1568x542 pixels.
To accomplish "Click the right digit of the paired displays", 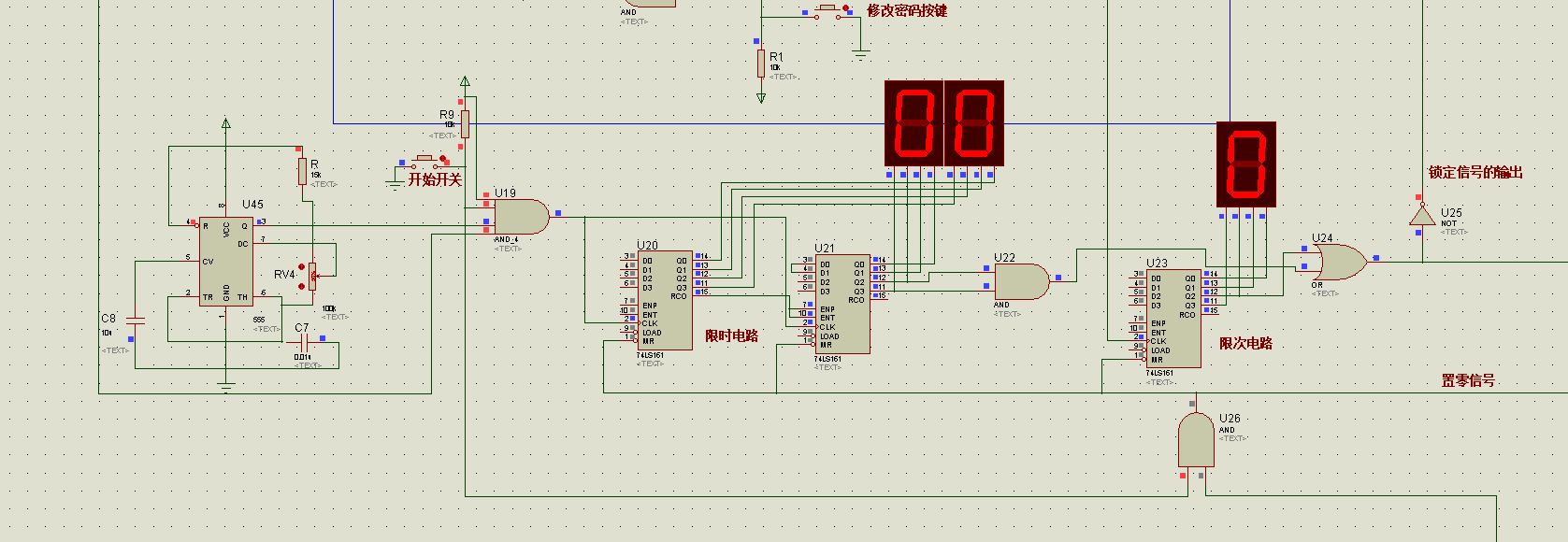I will [x=974, y=123].
